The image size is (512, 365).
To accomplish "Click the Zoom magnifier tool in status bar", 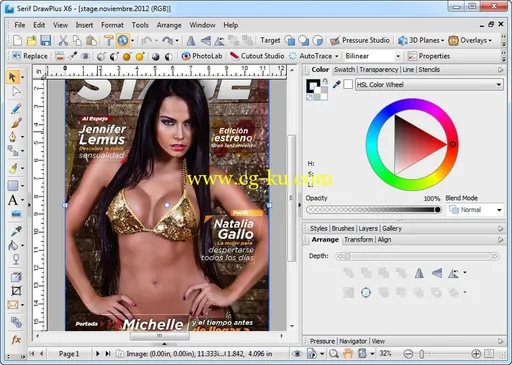I will [334, 354].
